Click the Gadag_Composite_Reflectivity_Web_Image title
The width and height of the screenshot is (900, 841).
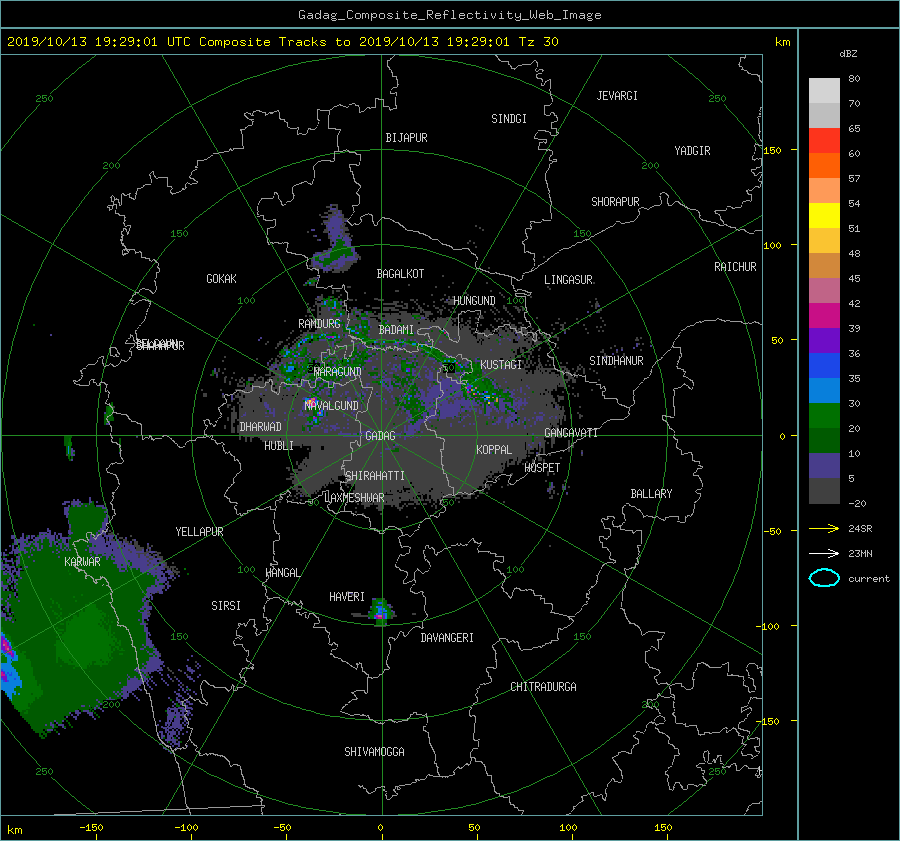coord(449,15)
